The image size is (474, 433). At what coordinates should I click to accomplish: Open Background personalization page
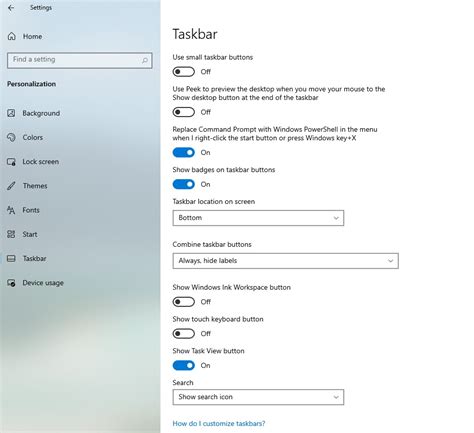(x=41, y=113)
